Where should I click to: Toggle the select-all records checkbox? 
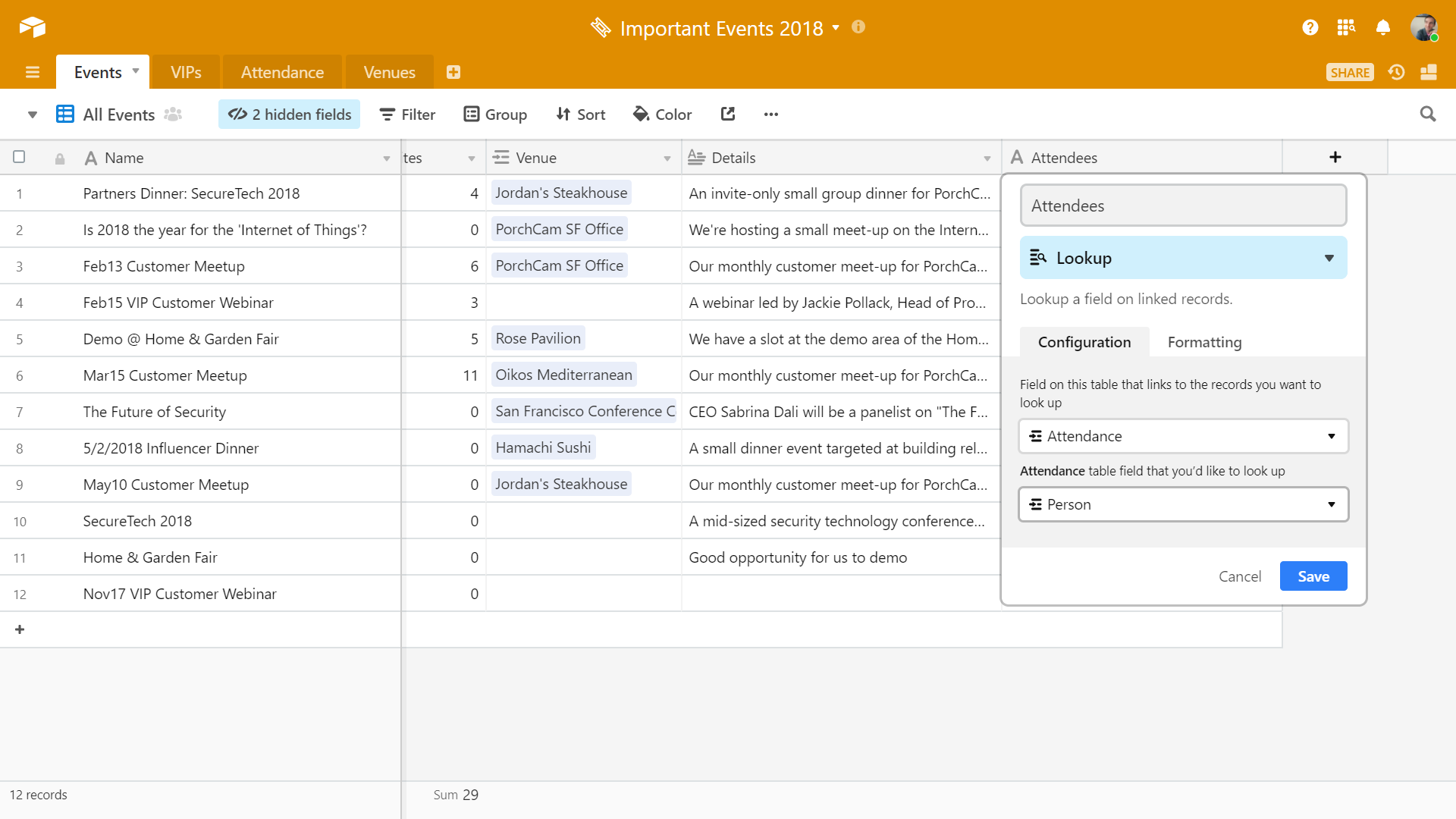pyautogui.click(x=19, y=157)
